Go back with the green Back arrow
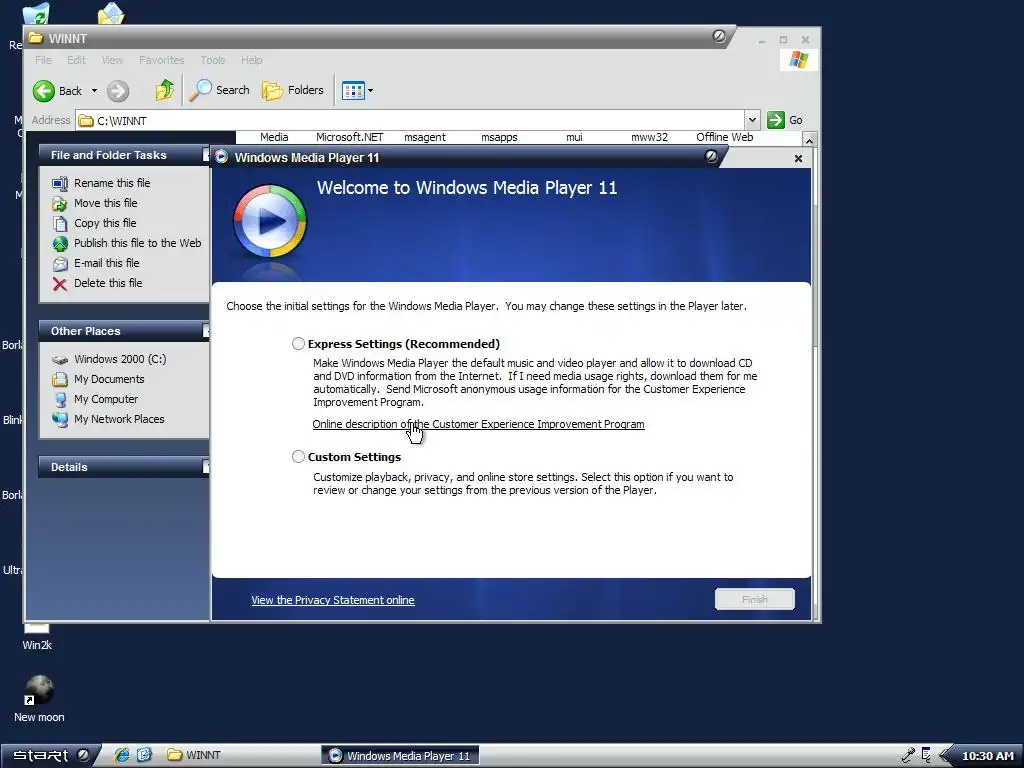The height and width of the screenshot is (768, 1024). 44,91
